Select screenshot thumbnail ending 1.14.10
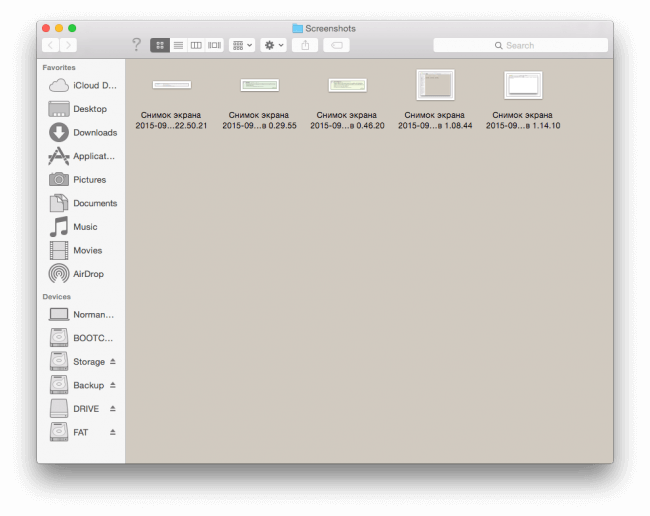Viewport: 650px width, 516px height. [524, 85]
